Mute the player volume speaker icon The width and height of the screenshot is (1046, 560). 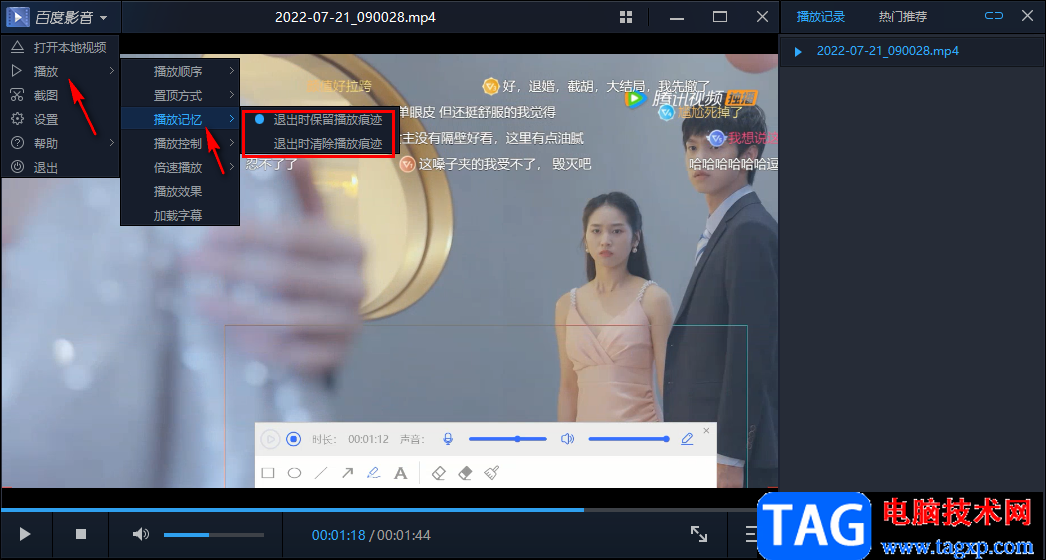140,534
